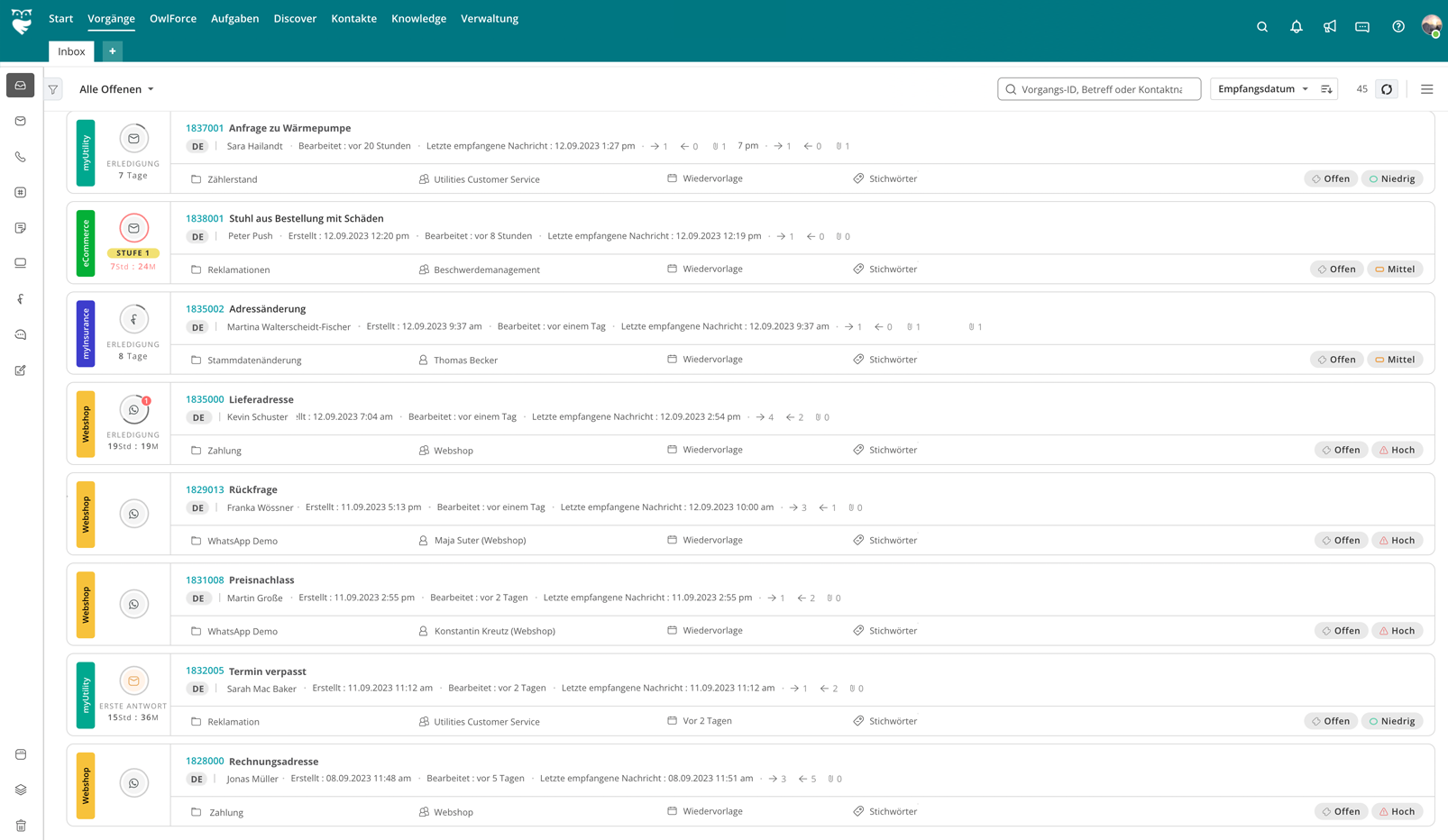Screen dimensions: 1448x840
Task: Select the Facebook channel icon in the sidebar
Action: tap(20, 298)
